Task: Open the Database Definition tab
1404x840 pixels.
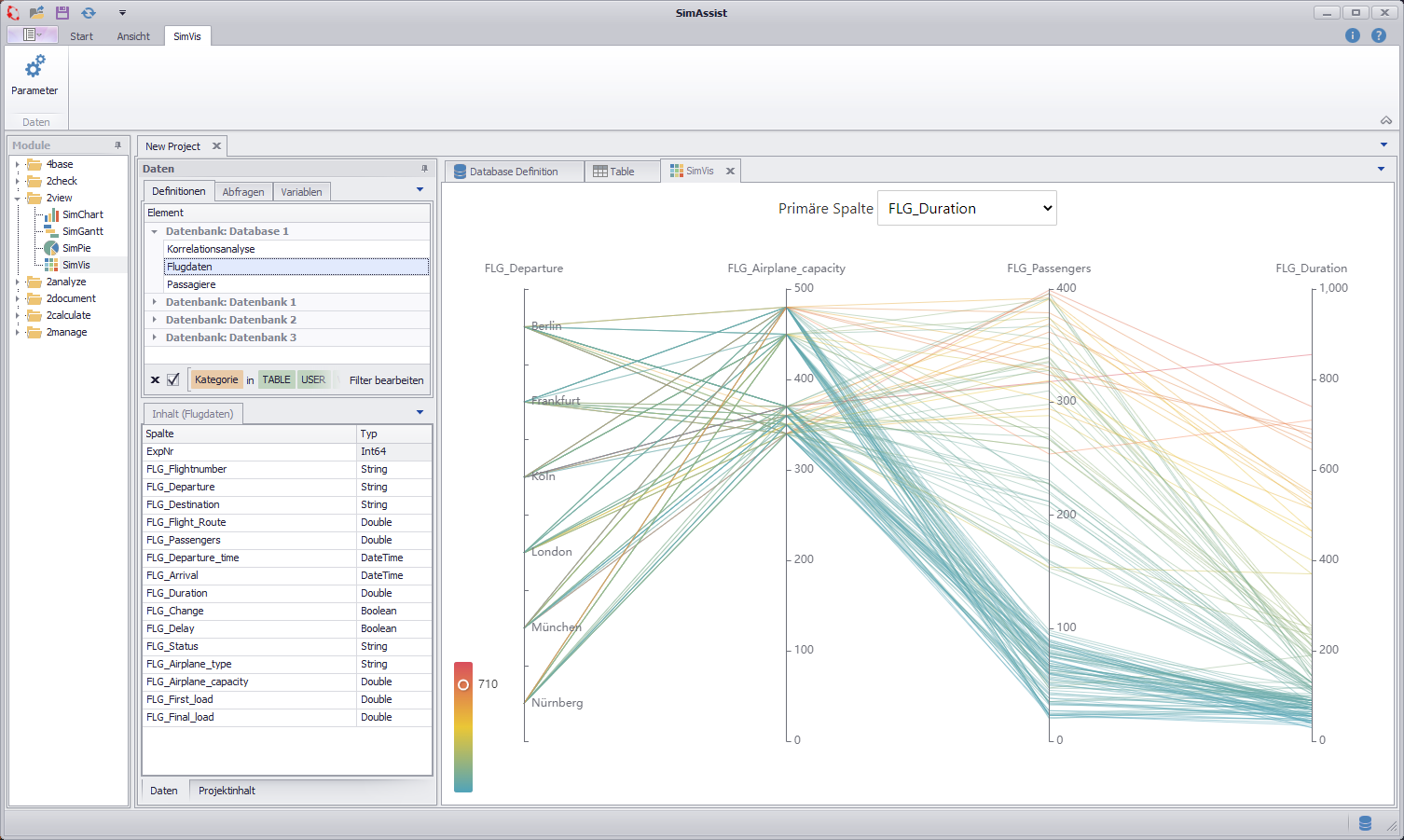Action: pos(513,172)
